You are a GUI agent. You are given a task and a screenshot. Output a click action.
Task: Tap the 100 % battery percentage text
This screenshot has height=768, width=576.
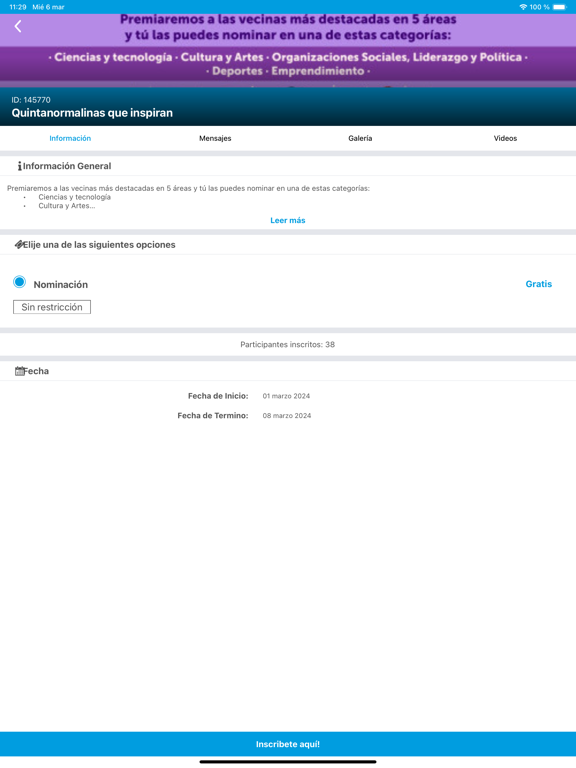[539, 7]
